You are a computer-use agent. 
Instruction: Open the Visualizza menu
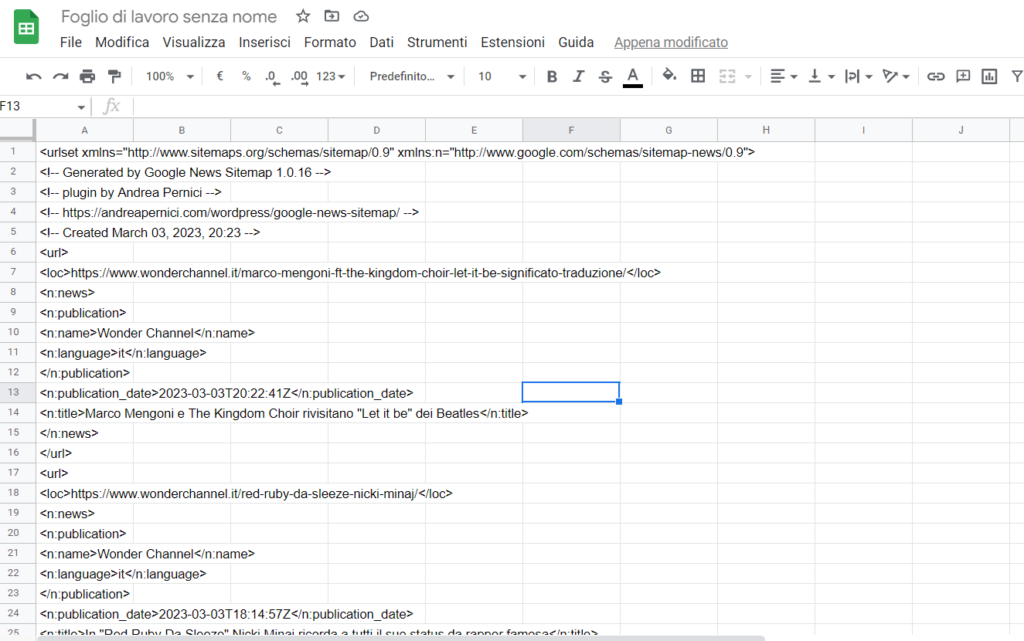click(194, 42)
